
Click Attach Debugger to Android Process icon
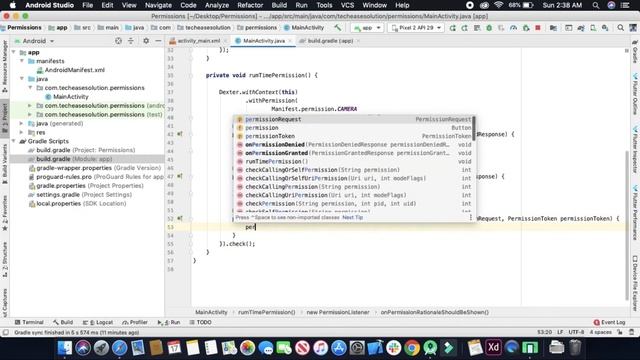pos(526,28)
